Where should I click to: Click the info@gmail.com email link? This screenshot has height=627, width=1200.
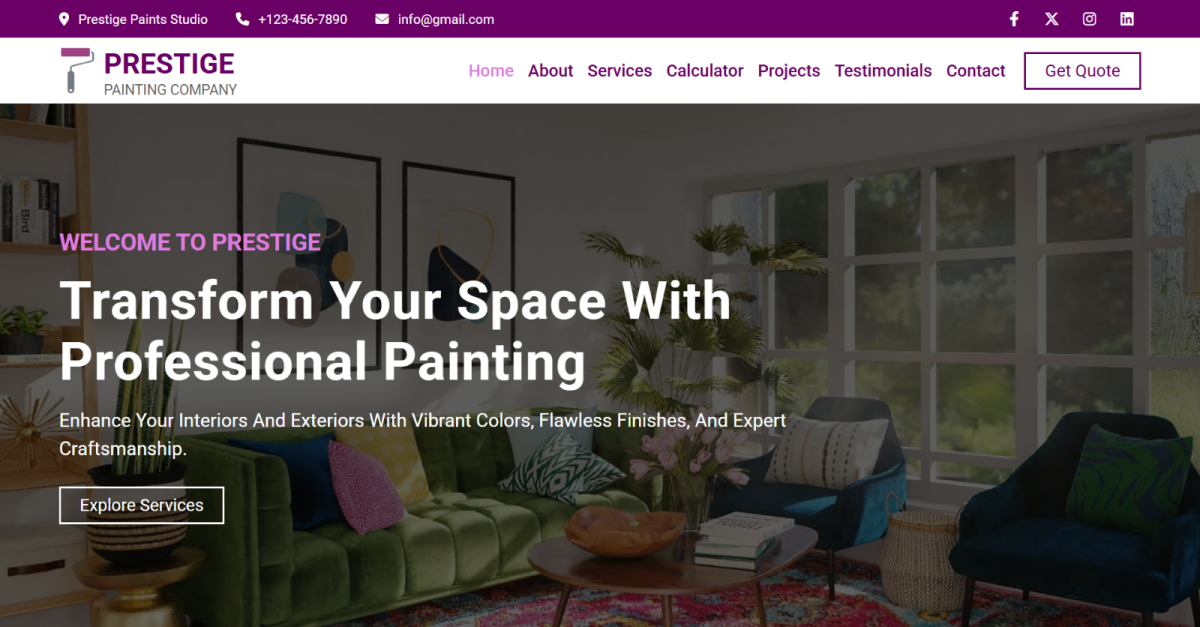[446, 19]
